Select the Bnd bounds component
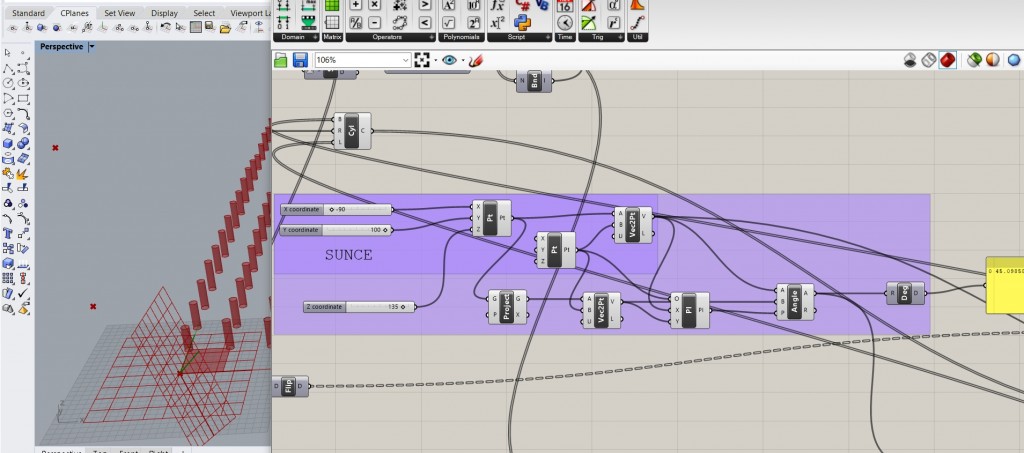 534,81
